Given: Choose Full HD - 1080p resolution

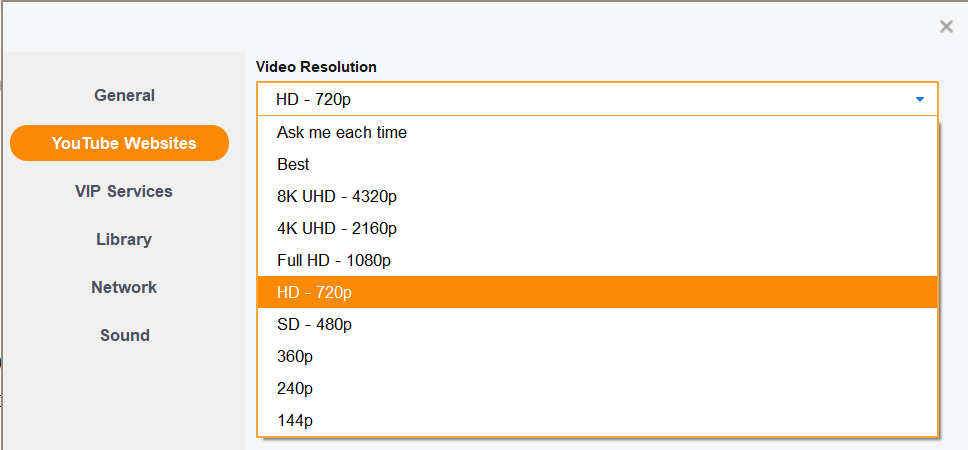Looking at the screenshot, I should (x=334, y=260).
